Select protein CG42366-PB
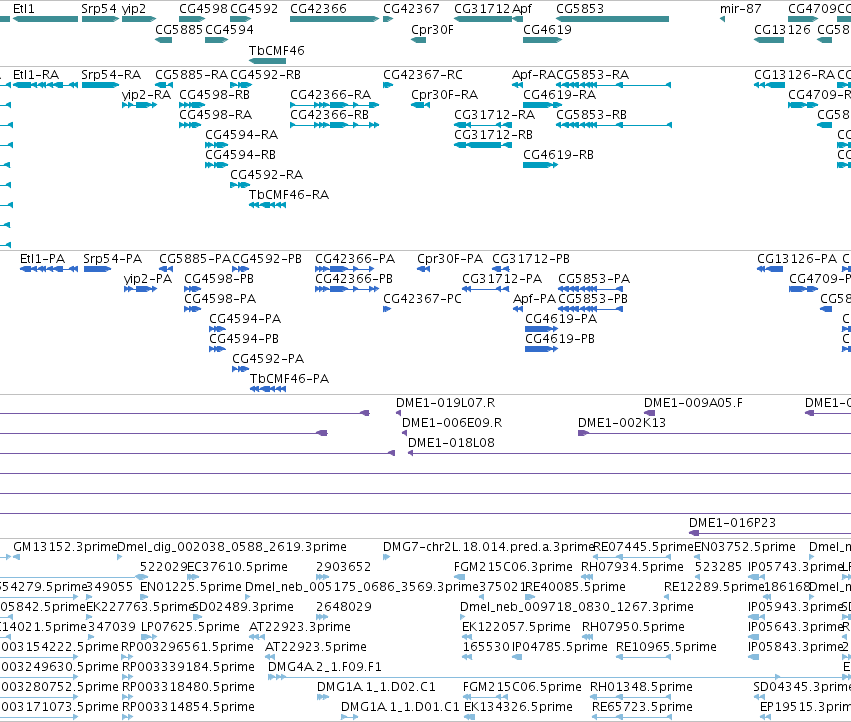Image resolution: width=851 pixels, height=722 pixels. 347,289
